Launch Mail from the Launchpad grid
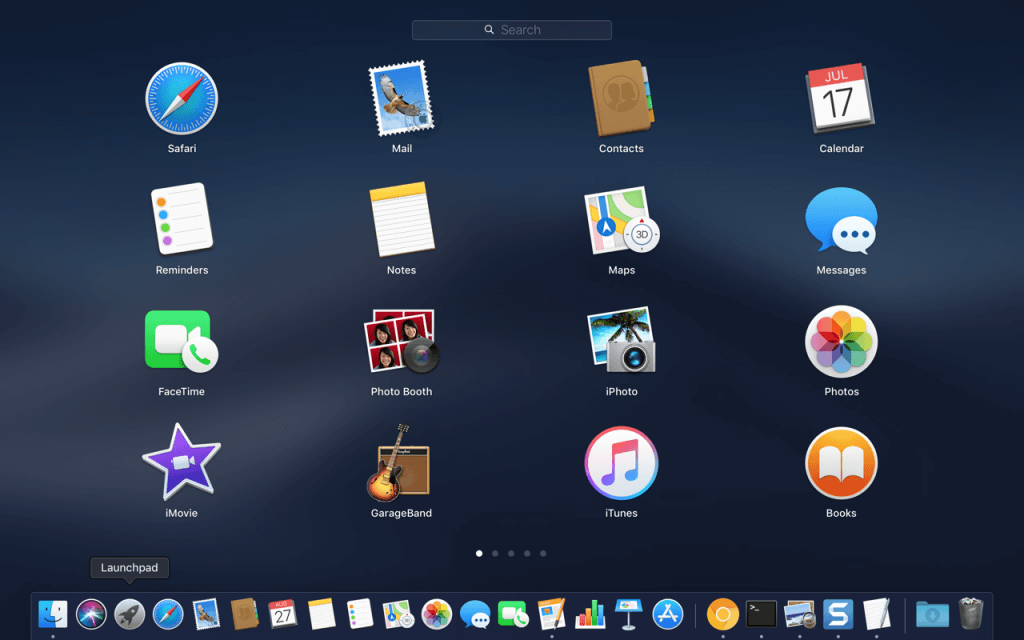The image size is (1024, 640). (x=401, y=99)
